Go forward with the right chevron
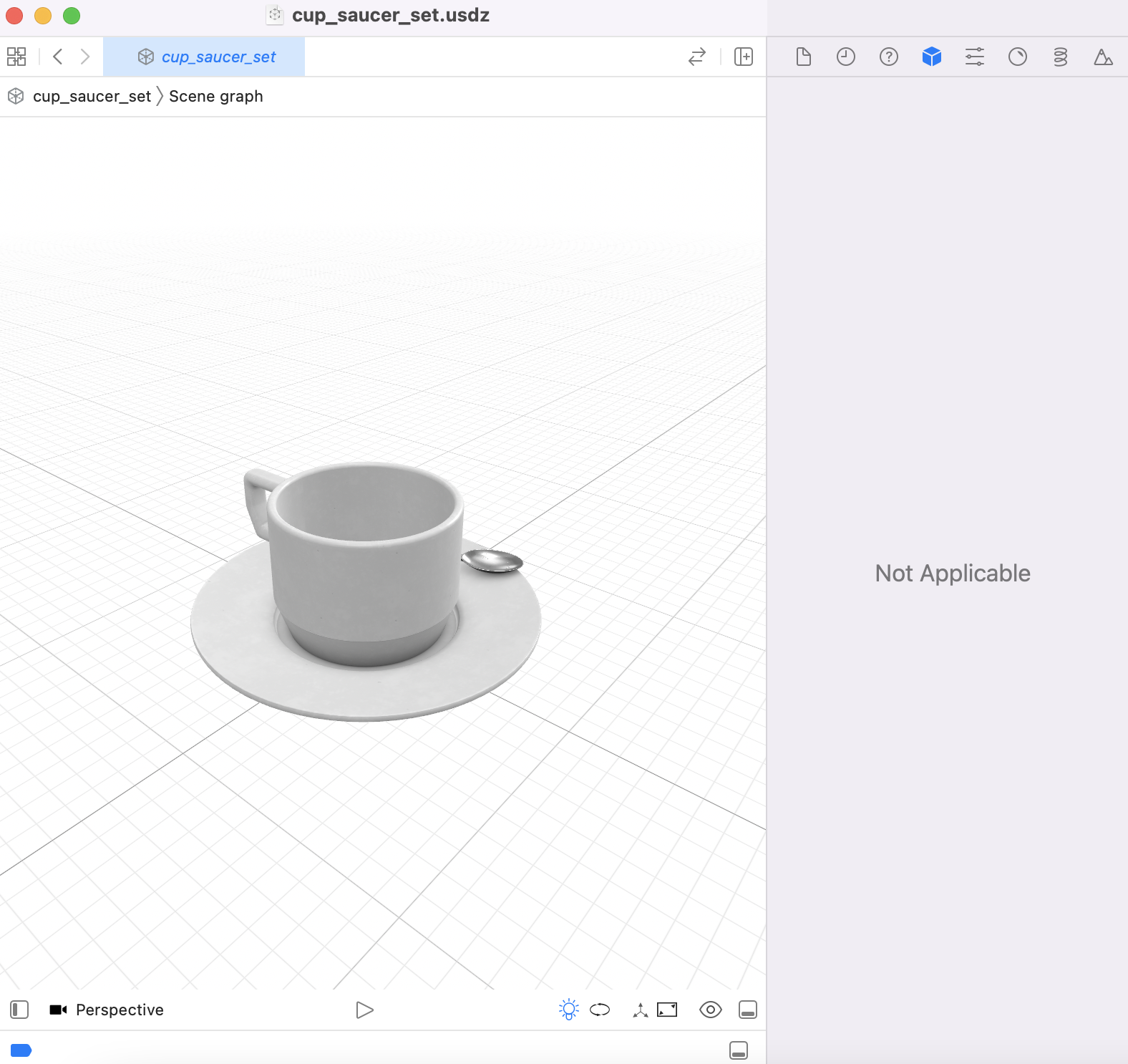Image resolution: width=1128 pixels, height=1064 pixels. [x=85, y=57]
